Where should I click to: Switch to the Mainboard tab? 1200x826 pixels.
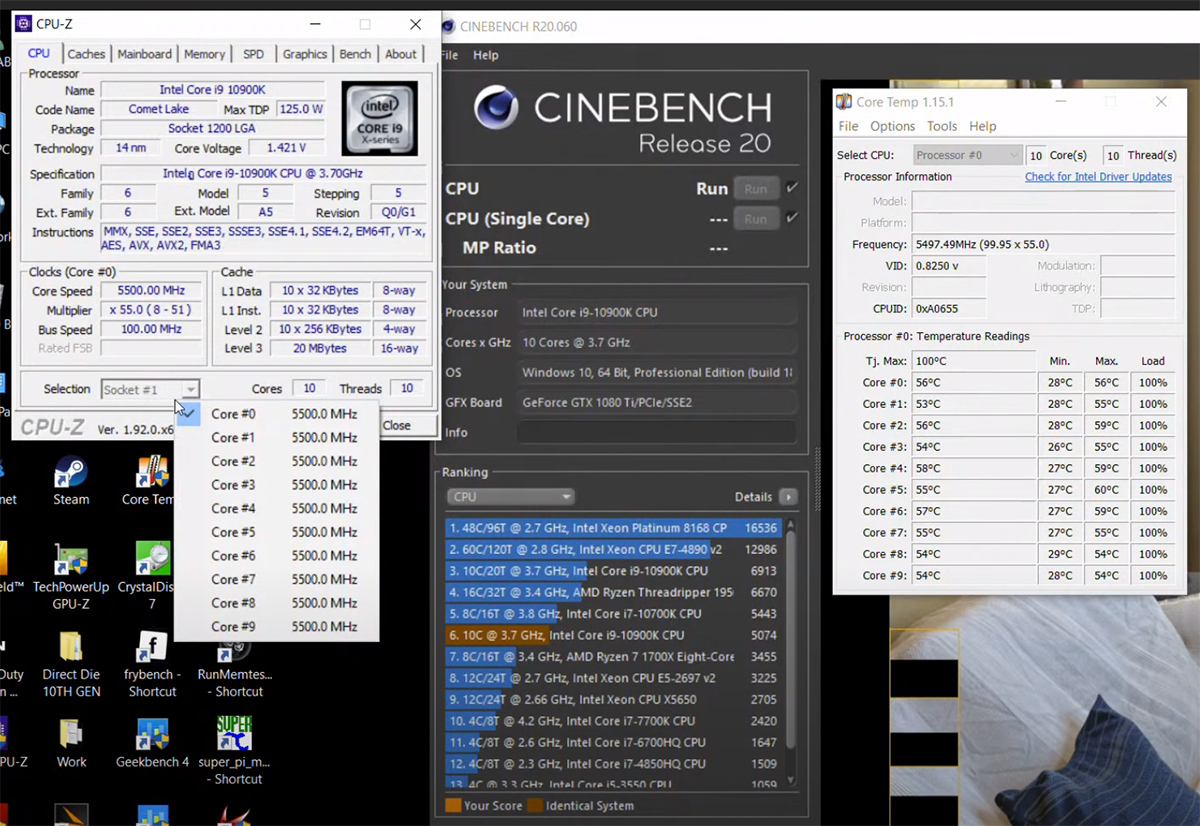click(145, 54)
